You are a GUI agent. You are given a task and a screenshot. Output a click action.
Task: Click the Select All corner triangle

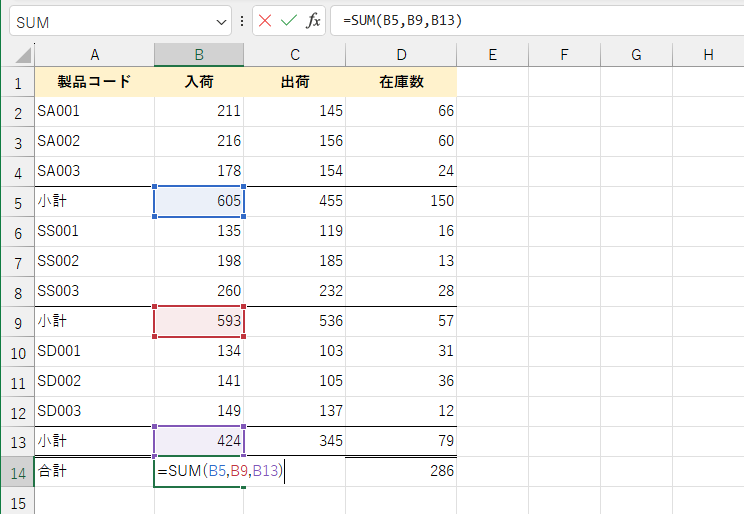23,55
